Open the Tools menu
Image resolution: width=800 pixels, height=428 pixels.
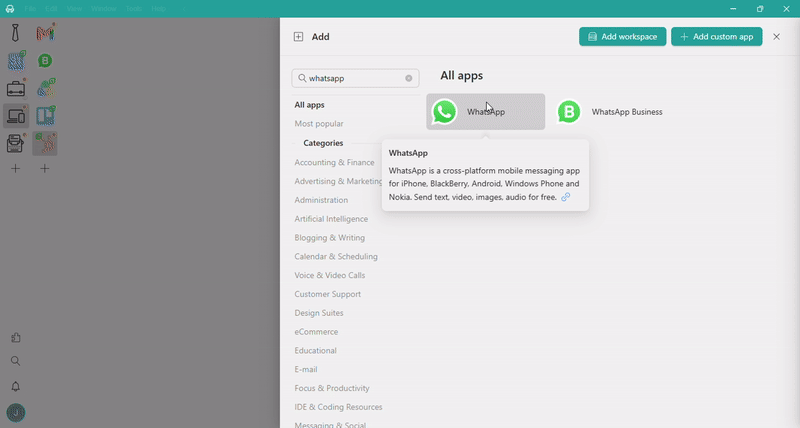click(134, 9)
